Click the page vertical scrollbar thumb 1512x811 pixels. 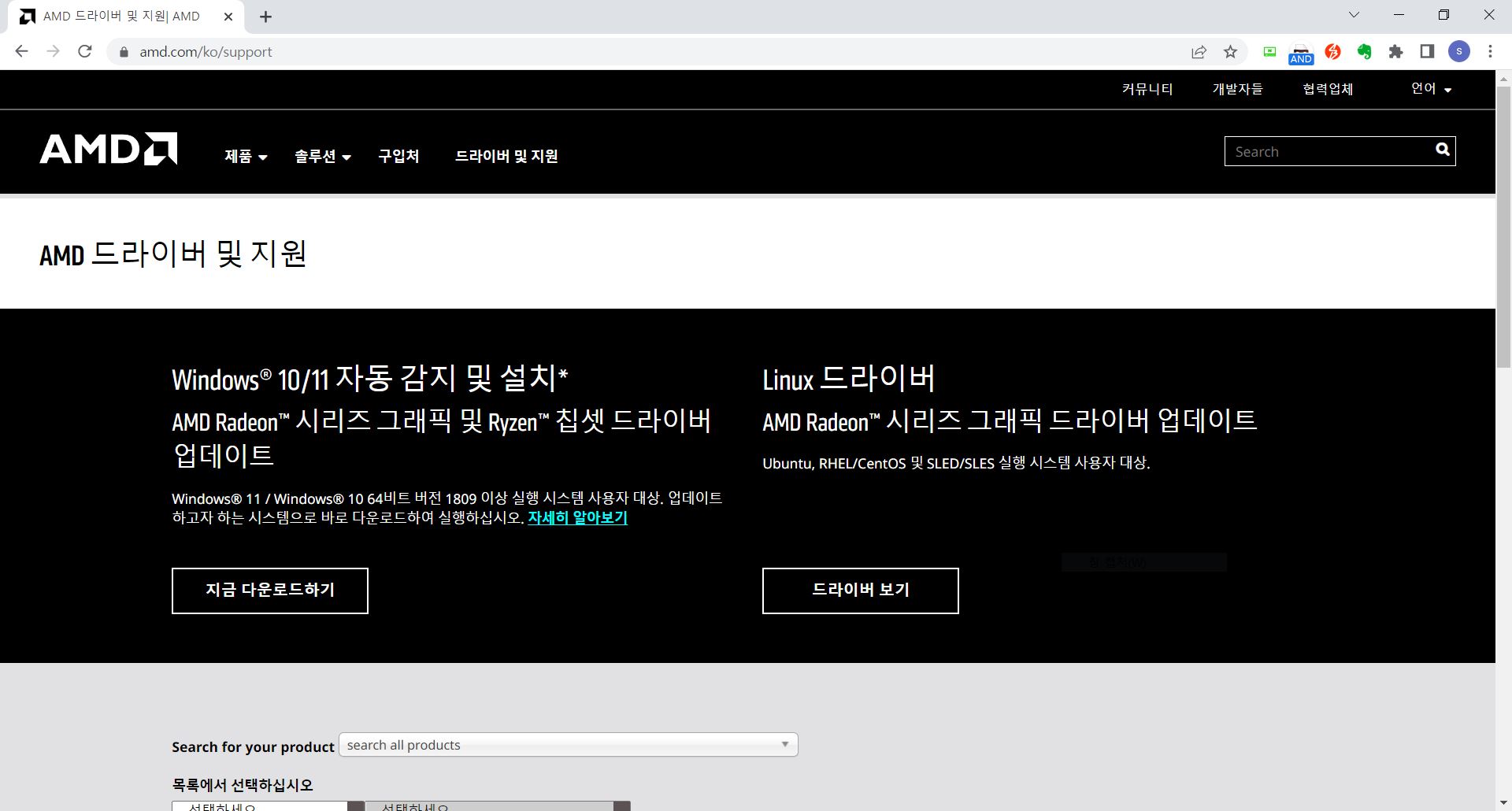tap(1503, 227)
